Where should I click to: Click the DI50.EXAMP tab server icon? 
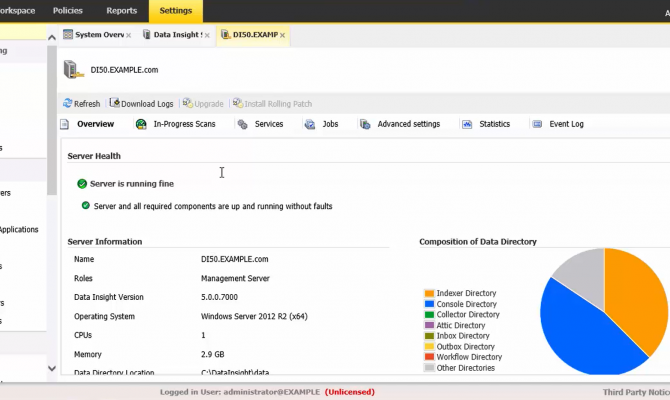click(226, 35)
